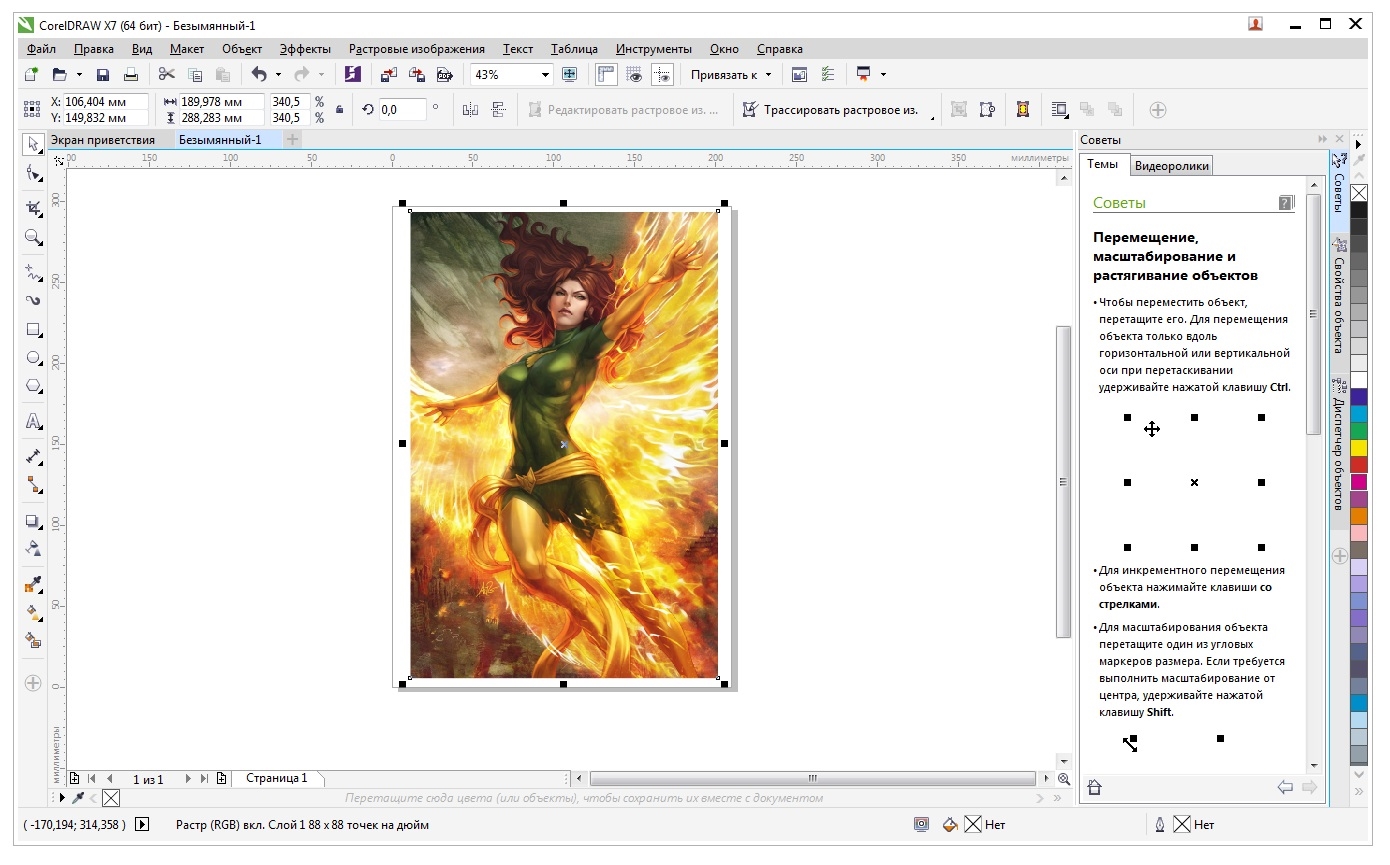Open the Инструменты menu
Screen dimensions: 1390x865
[653, 48]
